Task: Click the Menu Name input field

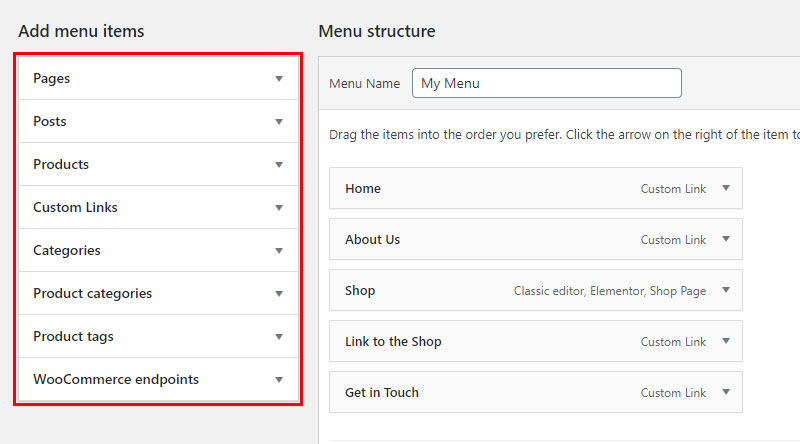Action: click(x=546, y=83)
